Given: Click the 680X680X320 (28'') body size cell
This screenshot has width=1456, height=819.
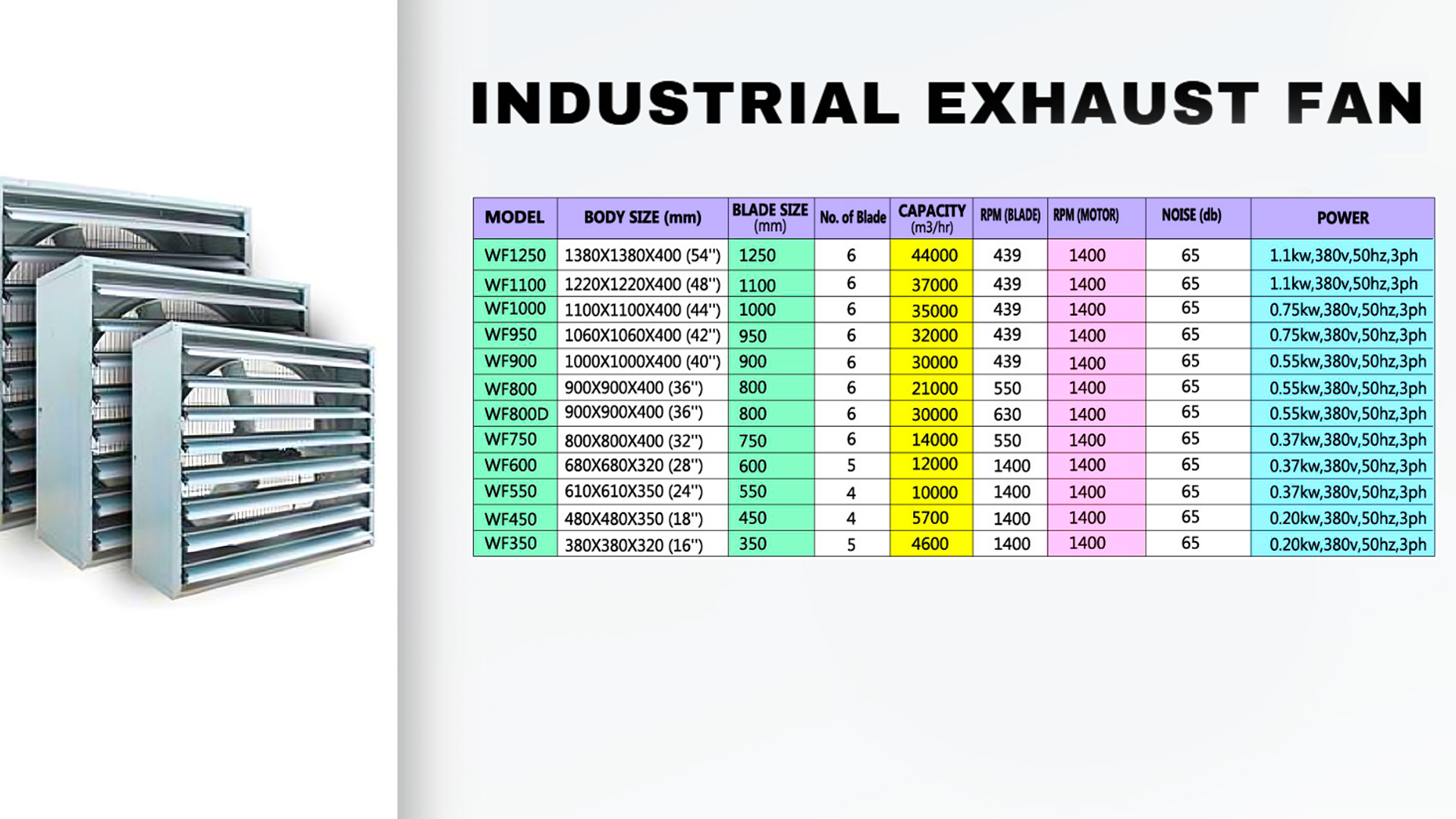Looking at the screenshot, I should point(633,466).
